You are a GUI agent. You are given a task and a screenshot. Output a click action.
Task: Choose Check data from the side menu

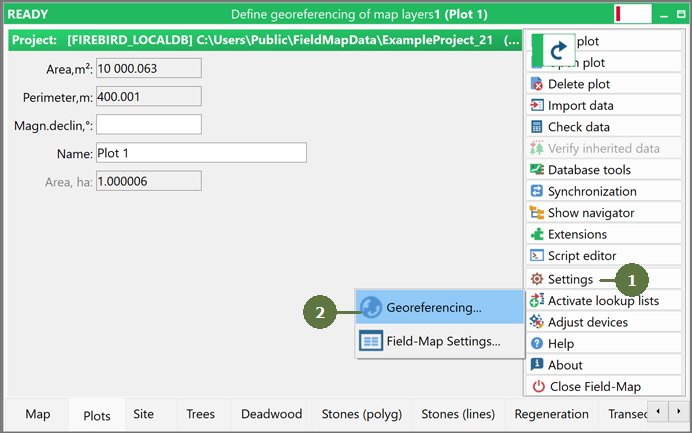tap(603, 127)
